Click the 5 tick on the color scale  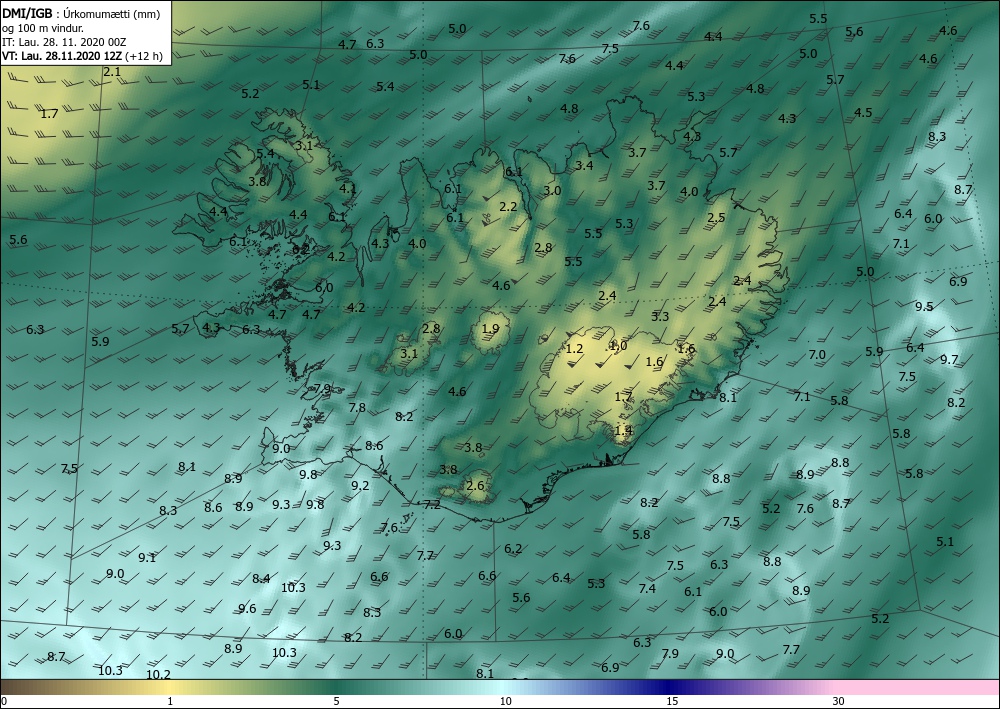coord(336,701)
